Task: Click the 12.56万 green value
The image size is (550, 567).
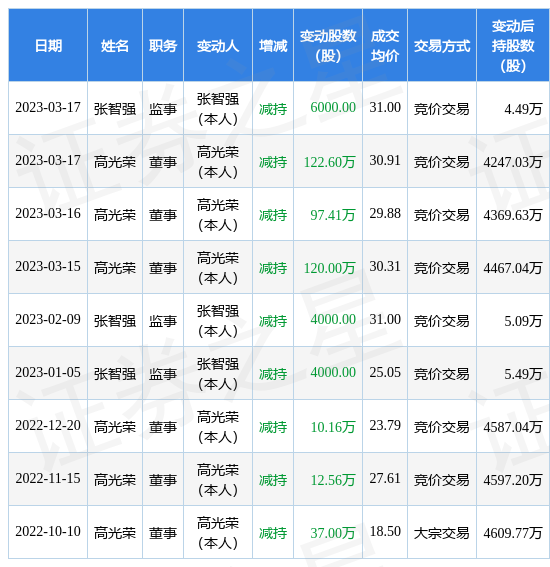Action: pyautogui.click(x=333, y=480)
